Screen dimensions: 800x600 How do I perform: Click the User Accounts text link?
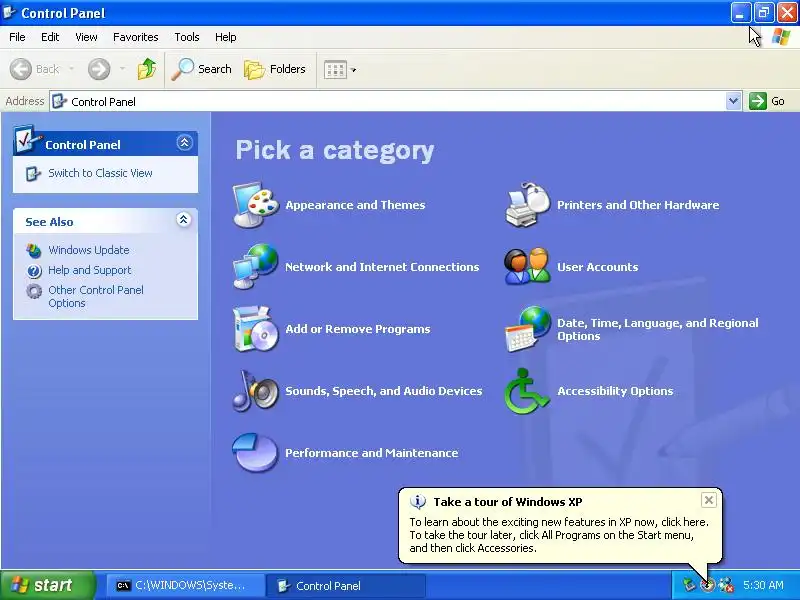[597, 267]
